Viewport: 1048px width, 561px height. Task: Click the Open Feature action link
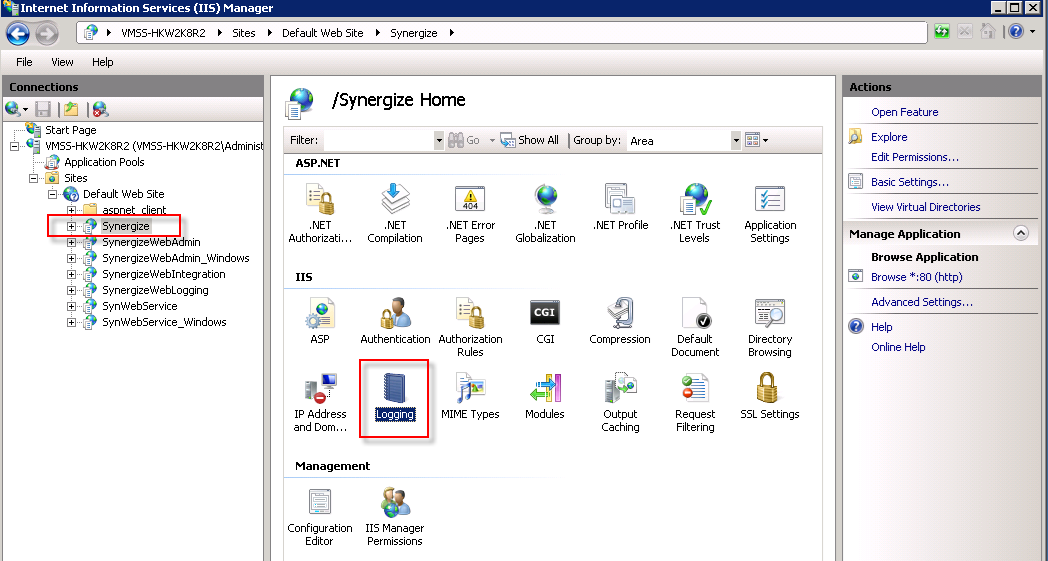904,112
